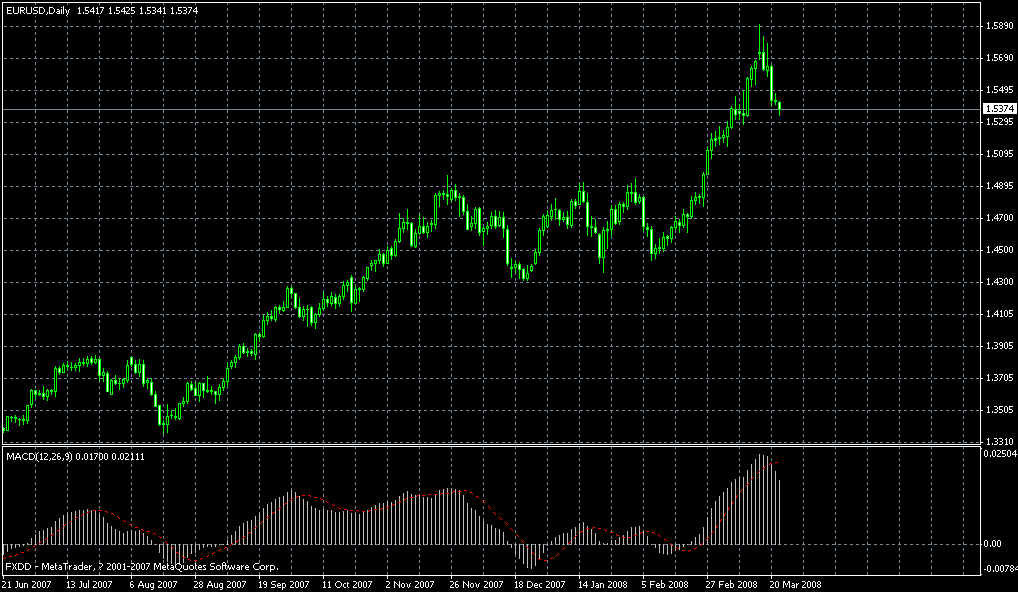Select the 0.02504 MACD scale value
This screenshot has height=592, width=1018.
pyautogui.click(x=998, y=455)
